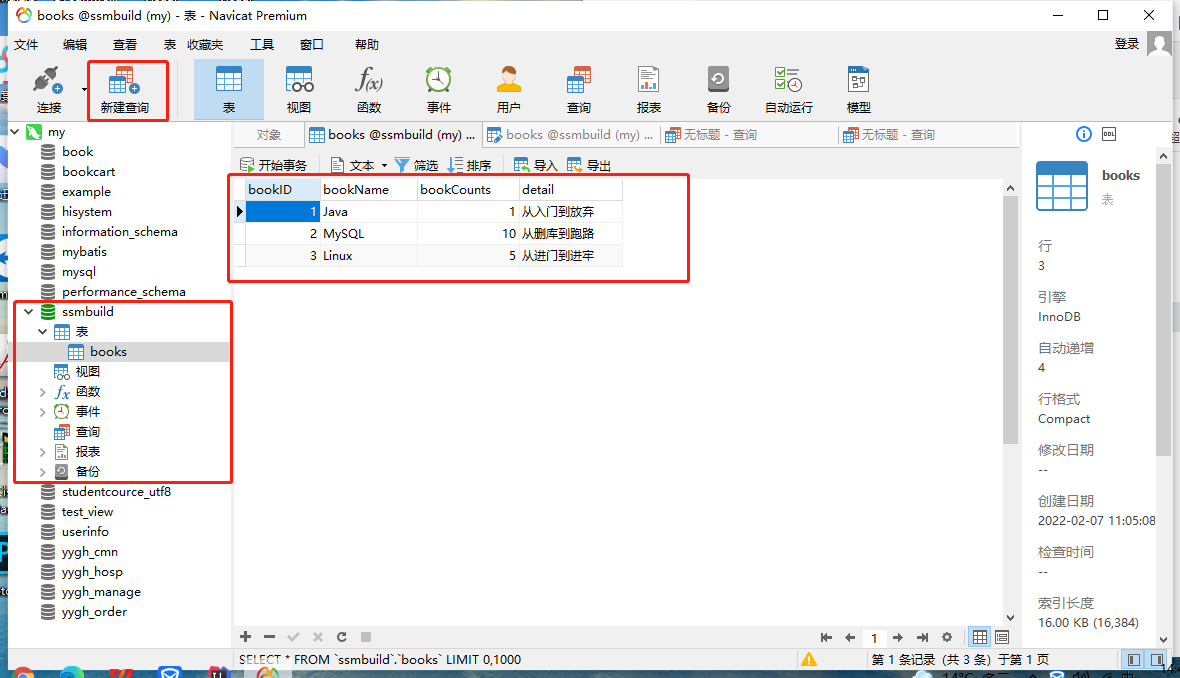Open the 编辑 menu
Viewport: 1180px width, 678px height.
point(75,44)
